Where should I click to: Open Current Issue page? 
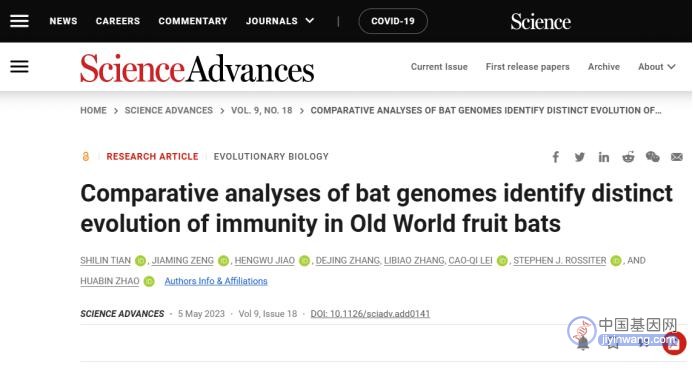[x=439, y=67]
